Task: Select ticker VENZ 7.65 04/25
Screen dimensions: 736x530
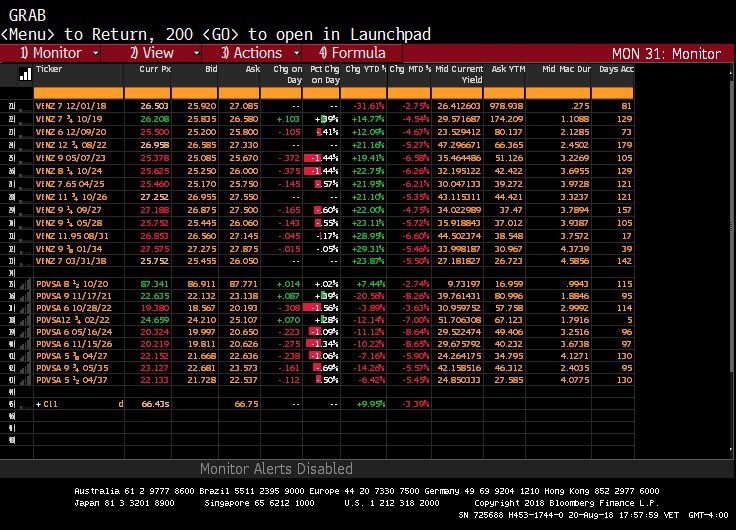Action: tap(70, 184)
